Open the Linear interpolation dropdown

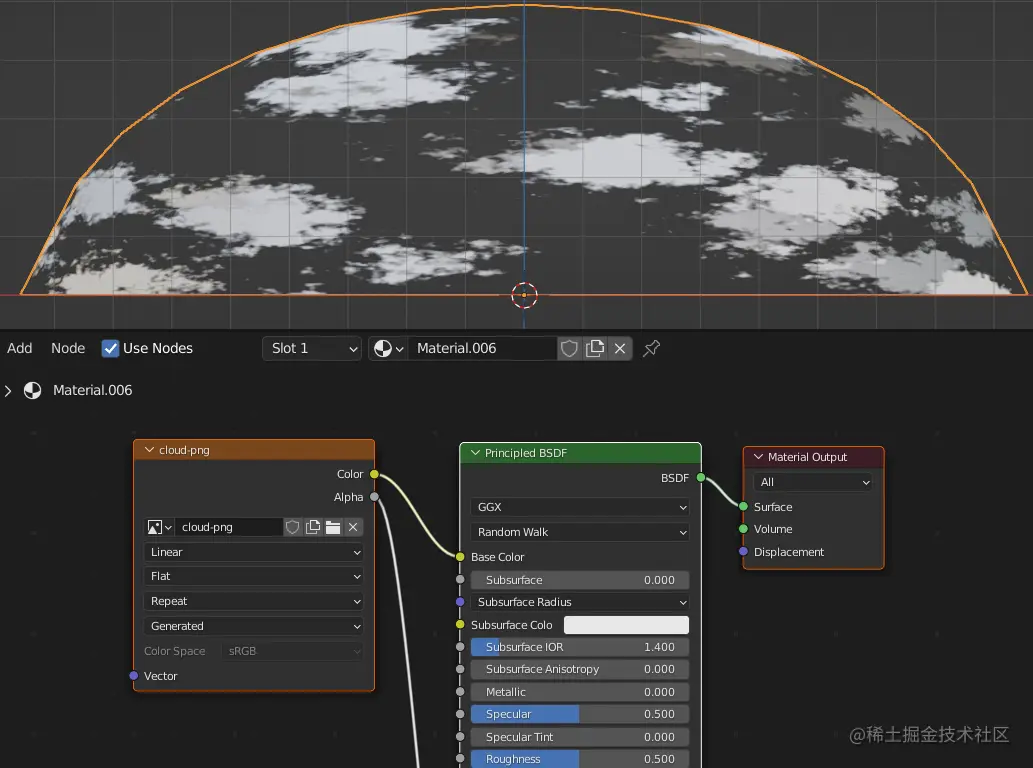254,552
